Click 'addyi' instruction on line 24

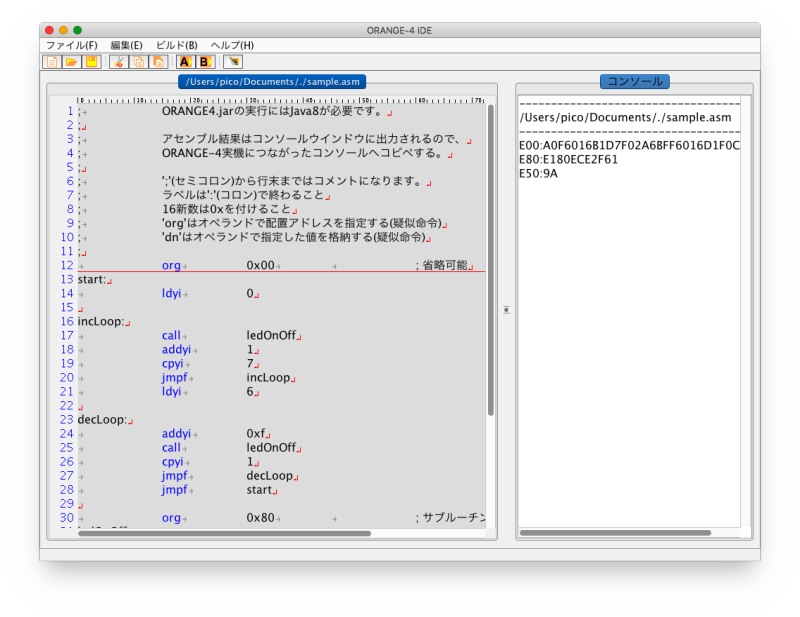point(177,434)
